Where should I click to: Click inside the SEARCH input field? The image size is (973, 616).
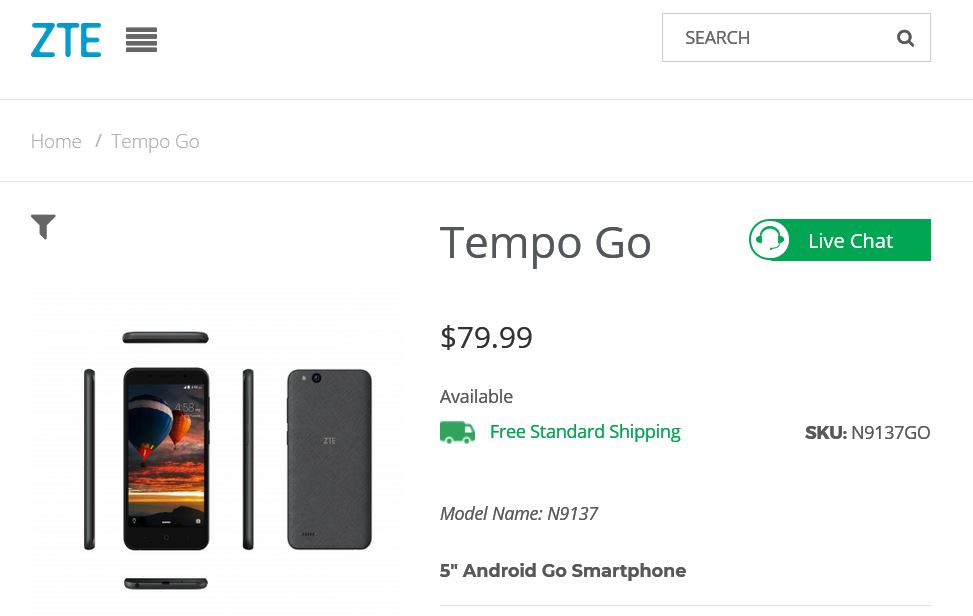pos(780,38)
